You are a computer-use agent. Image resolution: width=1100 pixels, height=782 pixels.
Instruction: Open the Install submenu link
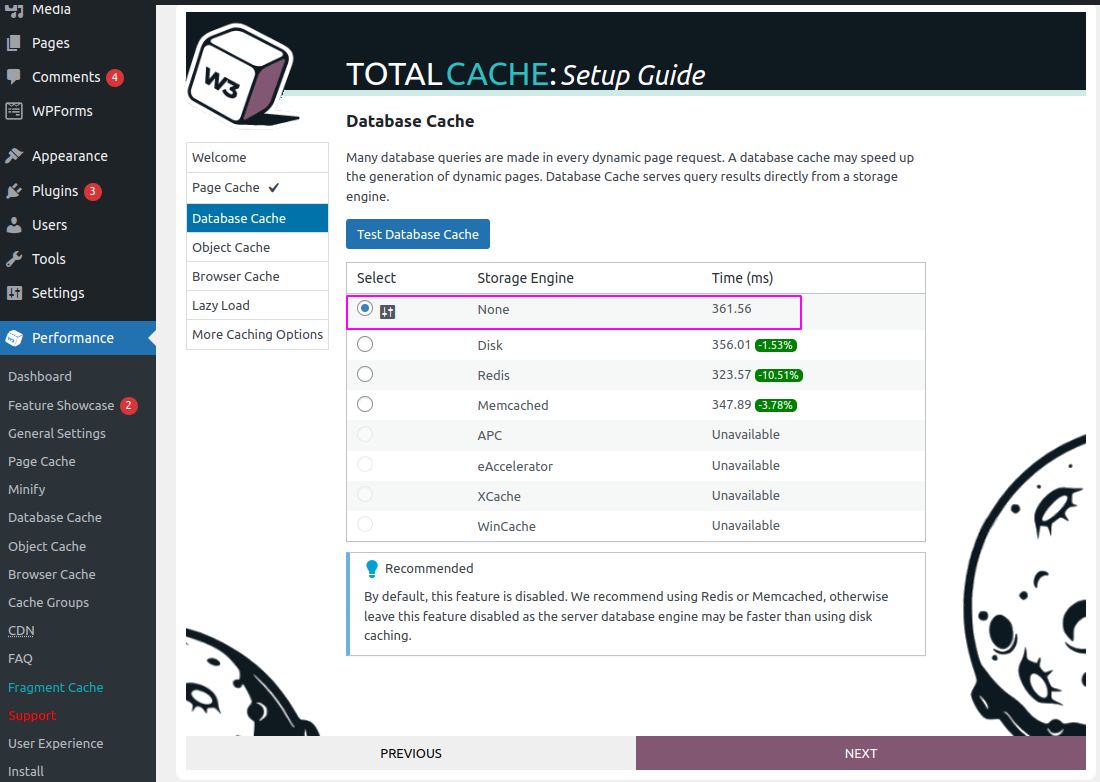(x=26, y=771)
